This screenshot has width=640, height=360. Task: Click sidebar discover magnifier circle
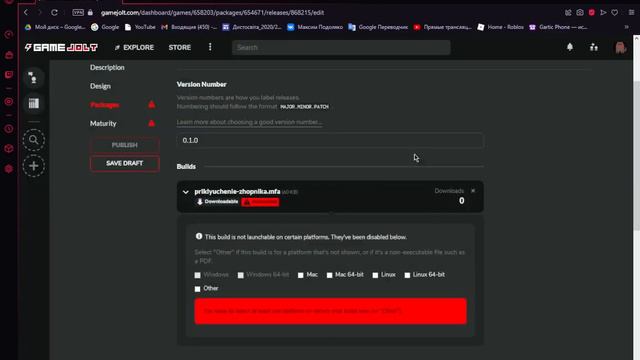(x=33, y=140)
